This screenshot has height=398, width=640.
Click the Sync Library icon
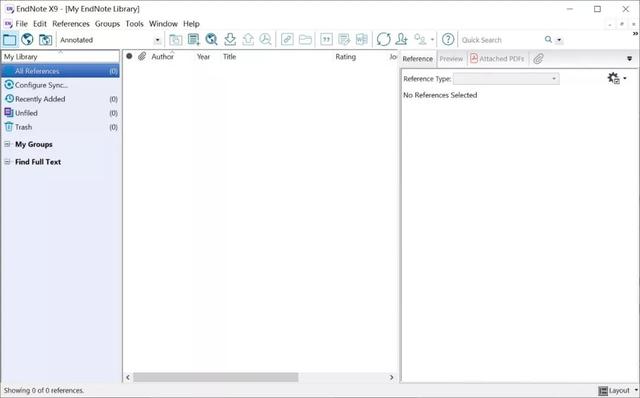(383, 40)
